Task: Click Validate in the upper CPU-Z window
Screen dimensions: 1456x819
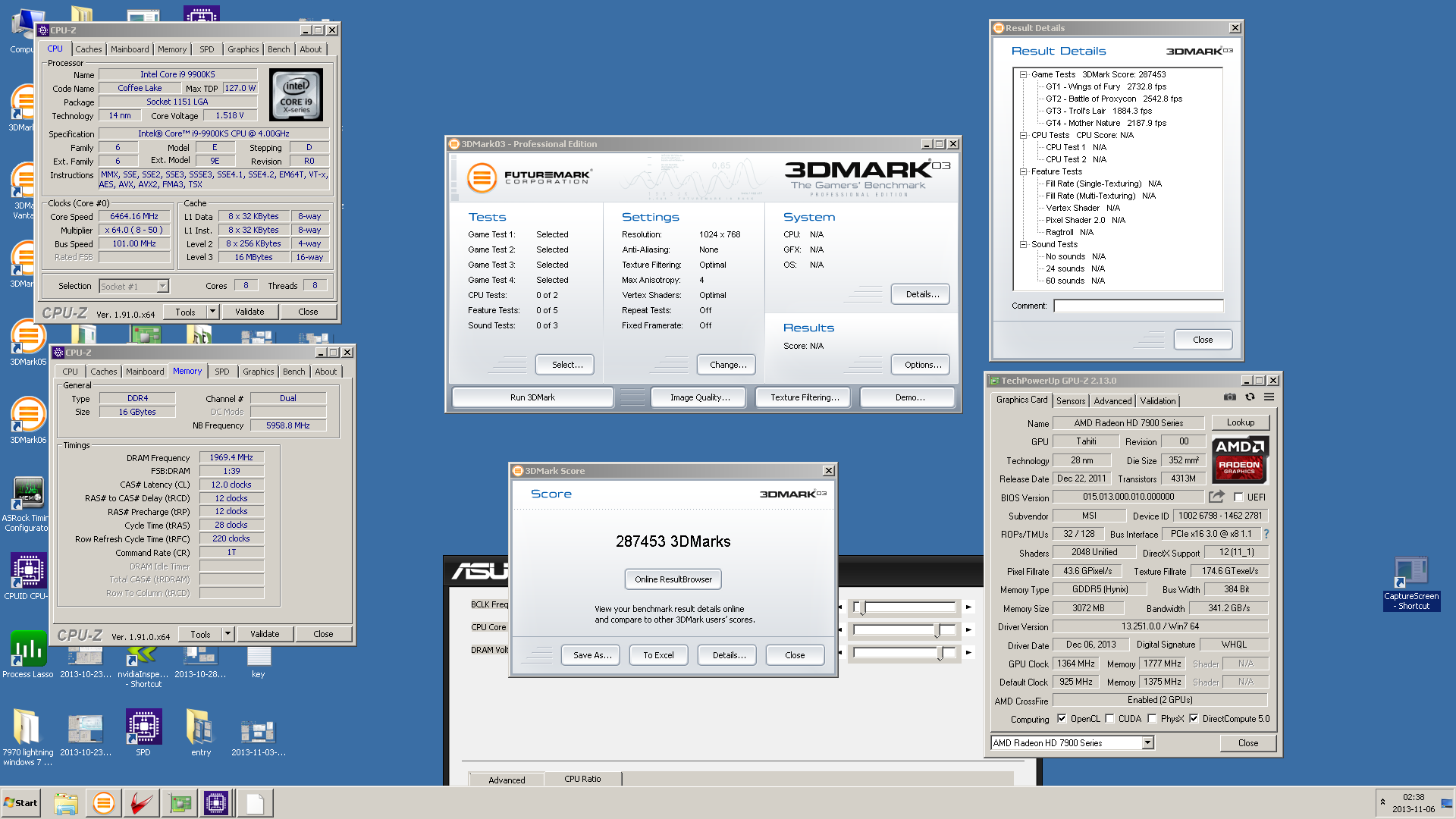Action: point(249,312)
